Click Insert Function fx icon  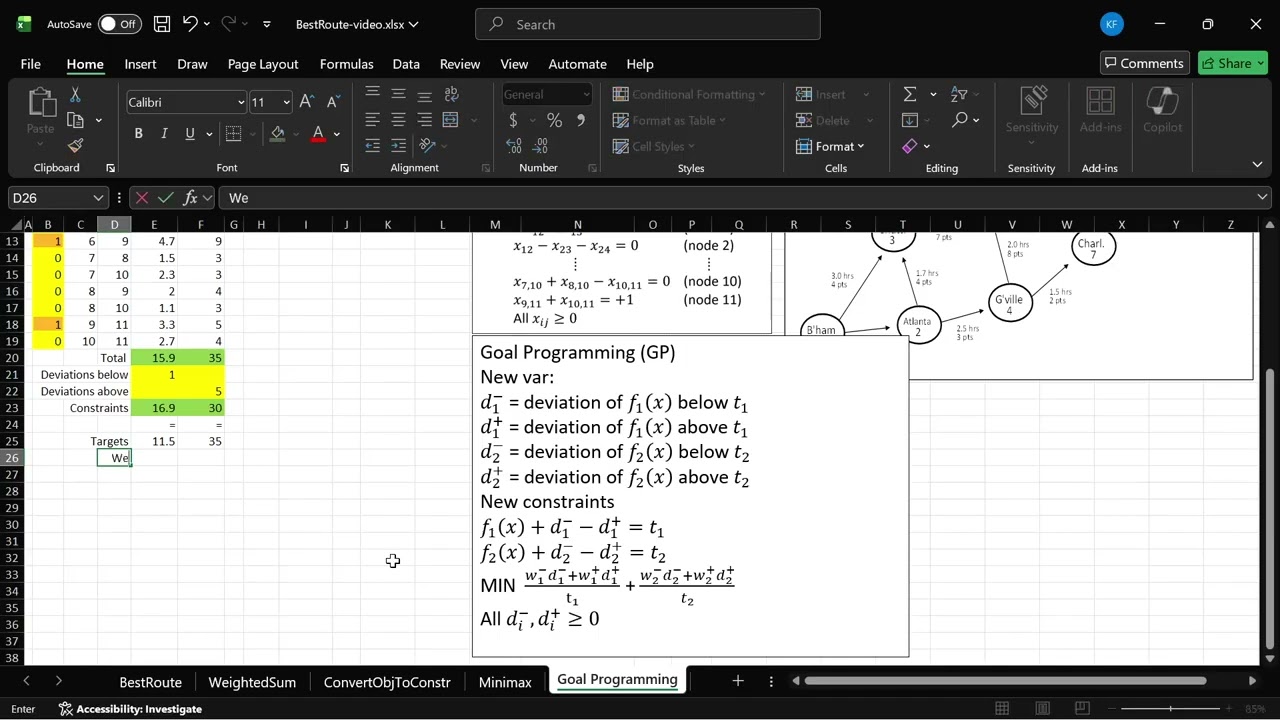pyautogui.click(x=191, y=198)
